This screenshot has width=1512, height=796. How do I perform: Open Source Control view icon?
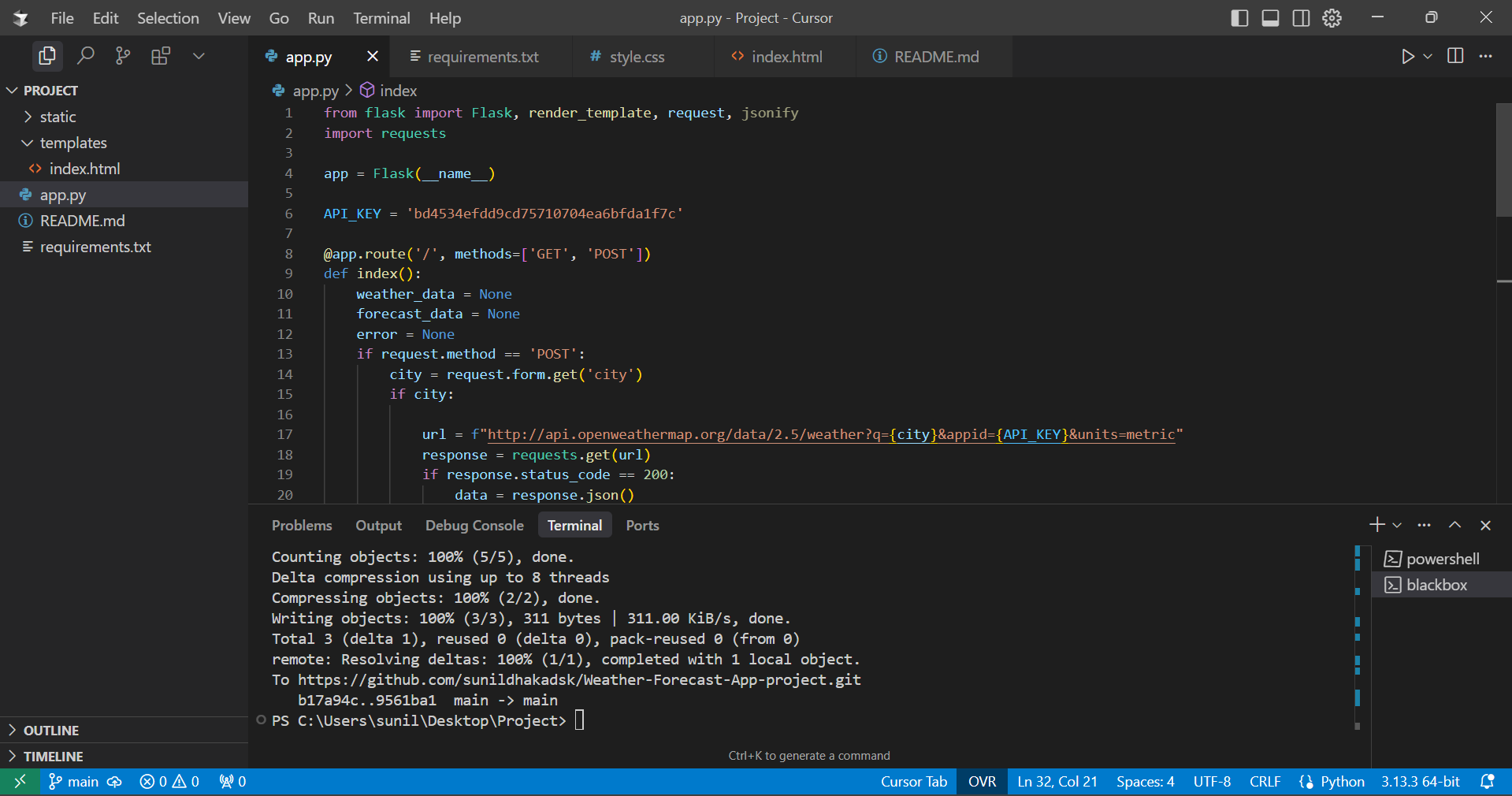(x=123, y=56)
